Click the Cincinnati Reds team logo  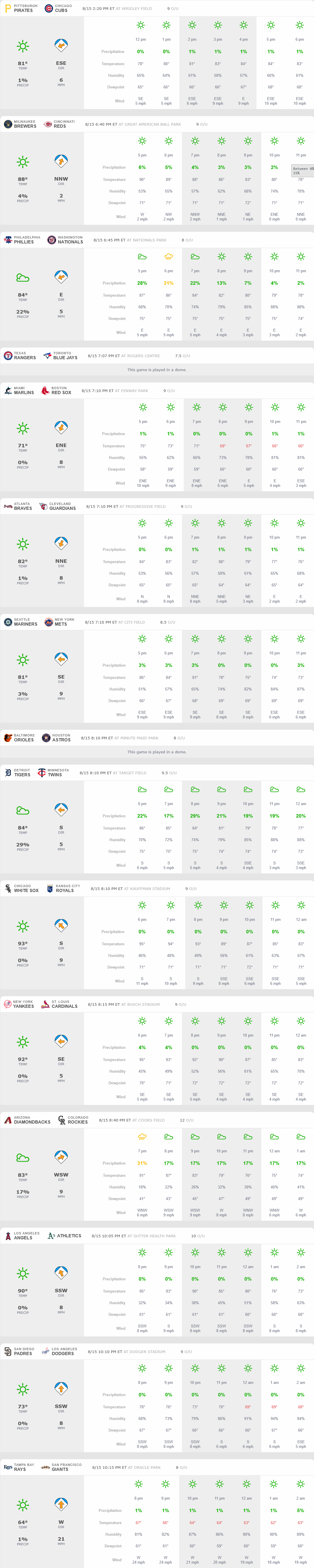[47, 124]
